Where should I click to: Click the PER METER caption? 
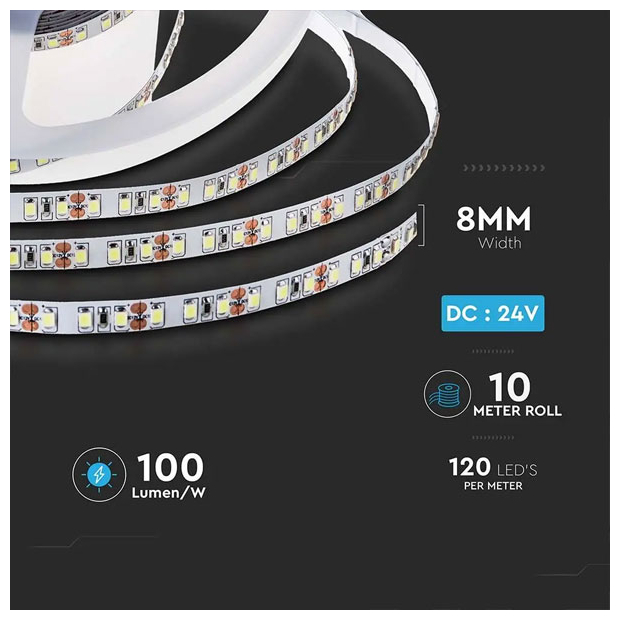(493, 486)
